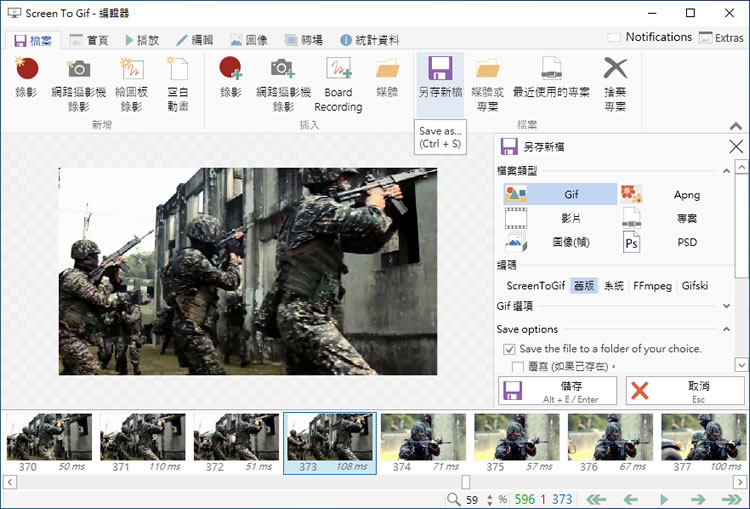Go to the next frame
Viewport: 750px width, 509px height.
tap(698, 499)
